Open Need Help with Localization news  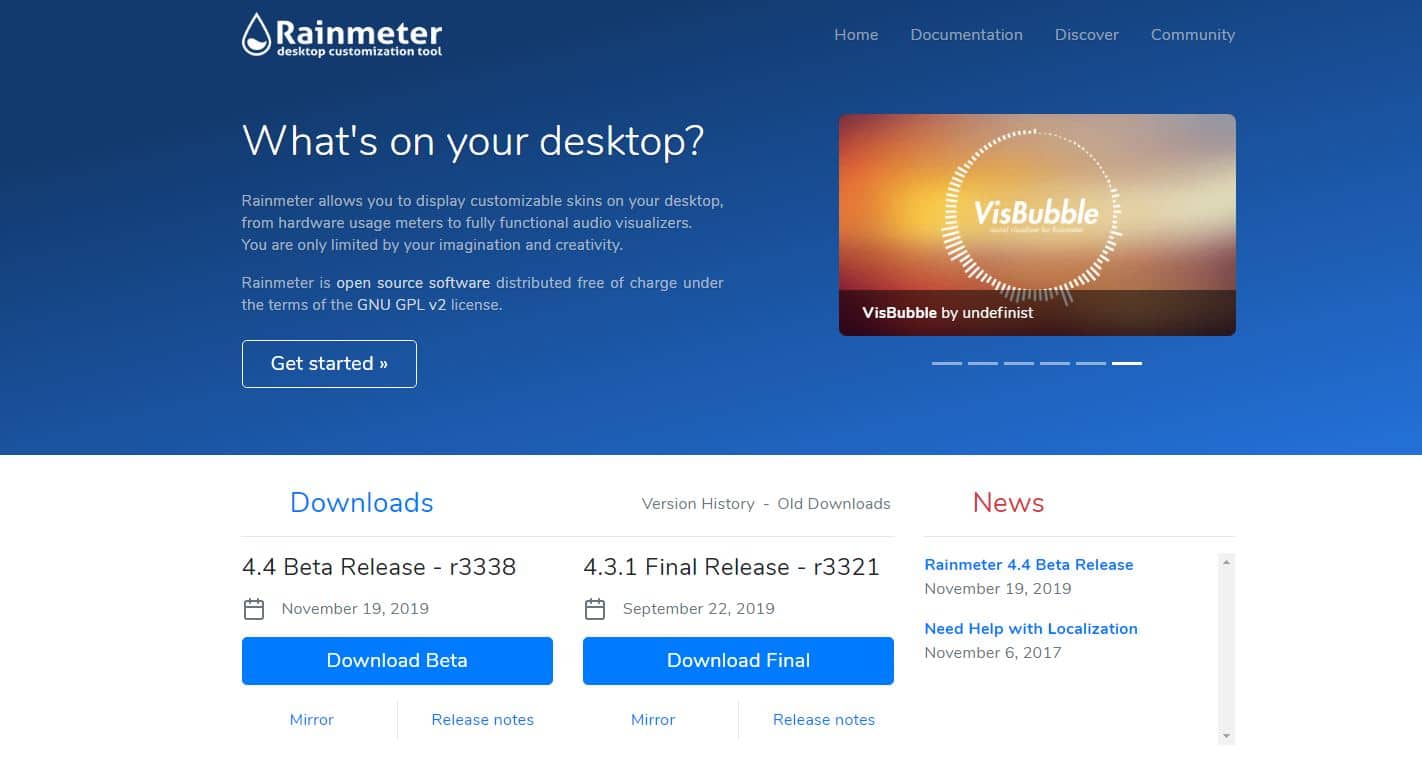click(x=1031, y=629)
